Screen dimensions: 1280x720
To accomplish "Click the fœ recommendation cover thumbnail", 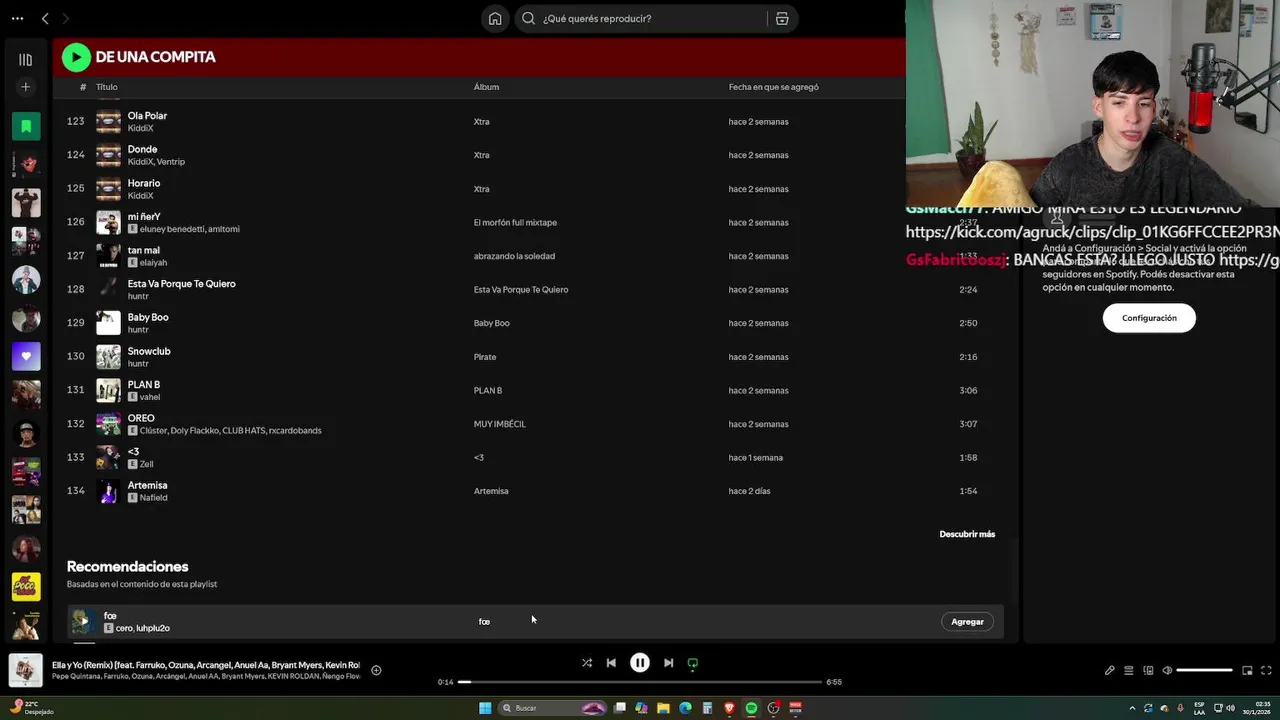I will (x=82, y=622).
